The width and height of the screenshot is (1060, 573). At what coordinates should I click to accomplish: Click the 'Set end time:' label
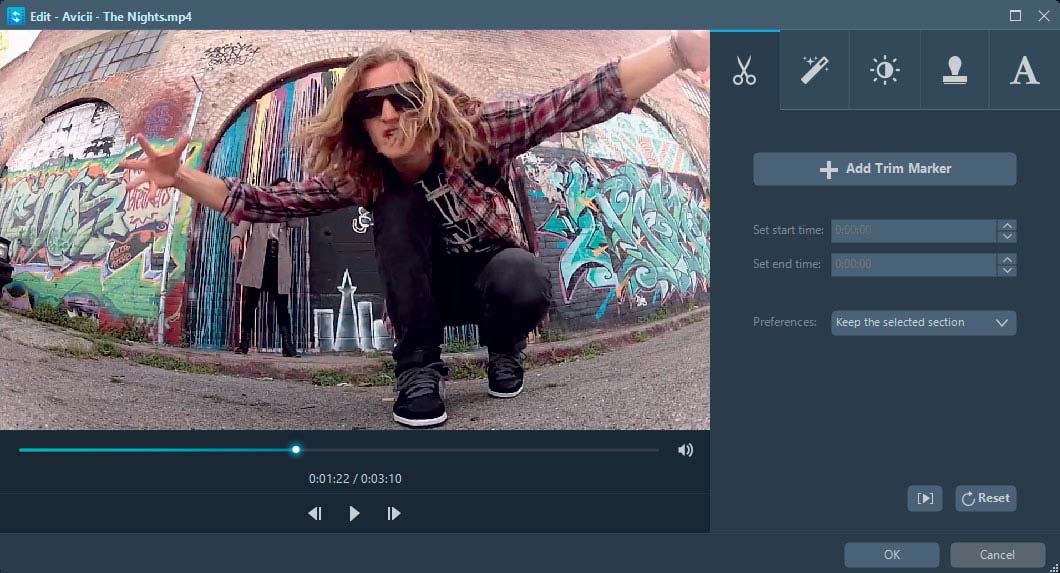(787, 264)
